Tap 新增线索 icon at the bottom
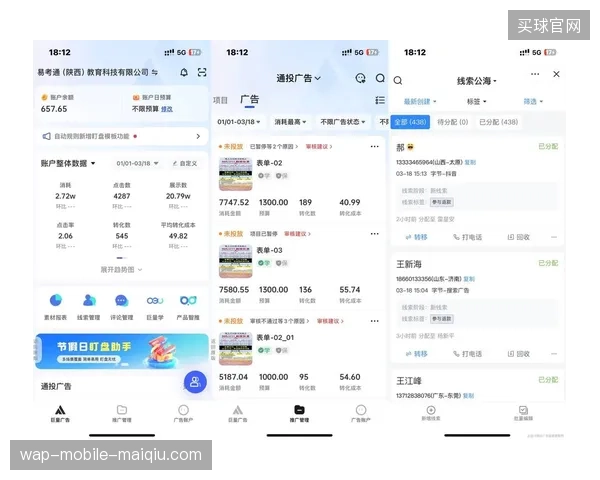Image resolution: width=600 pixels, height=480 pixels. (431, 410)
